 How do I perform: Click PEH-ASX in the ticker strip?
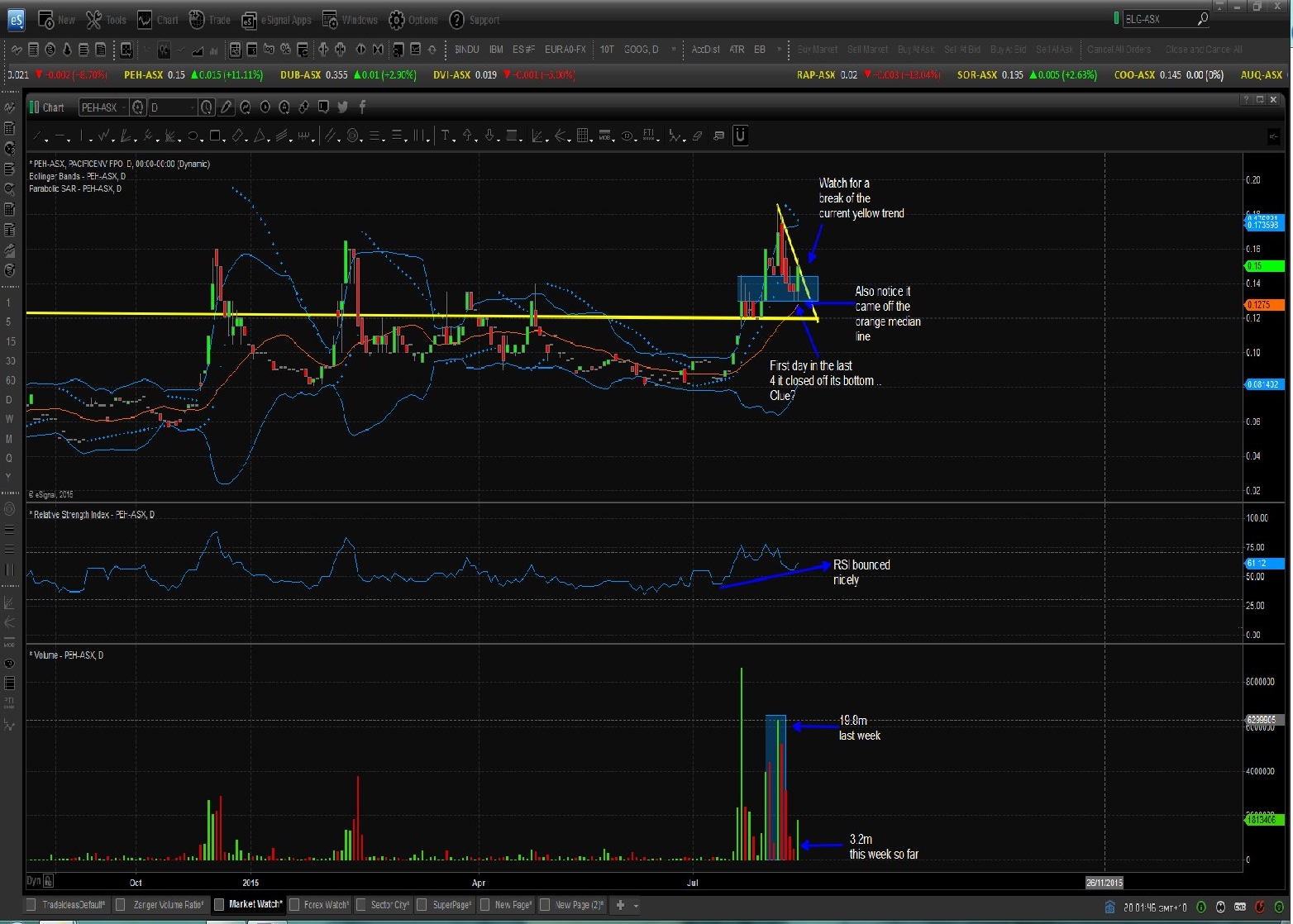click(x=143, y=75)
